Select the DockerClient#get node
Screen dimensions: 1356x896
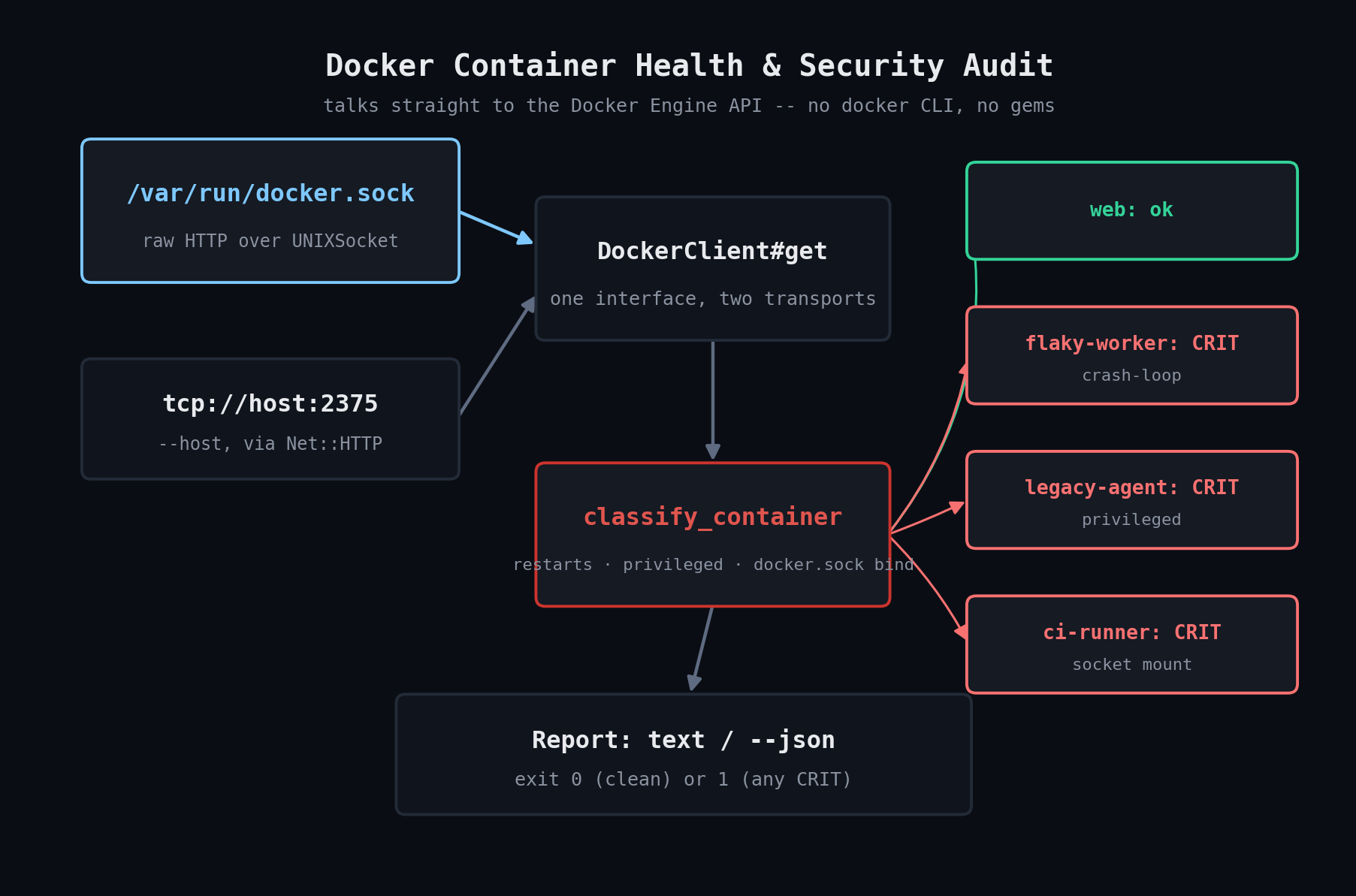point(713,268)
